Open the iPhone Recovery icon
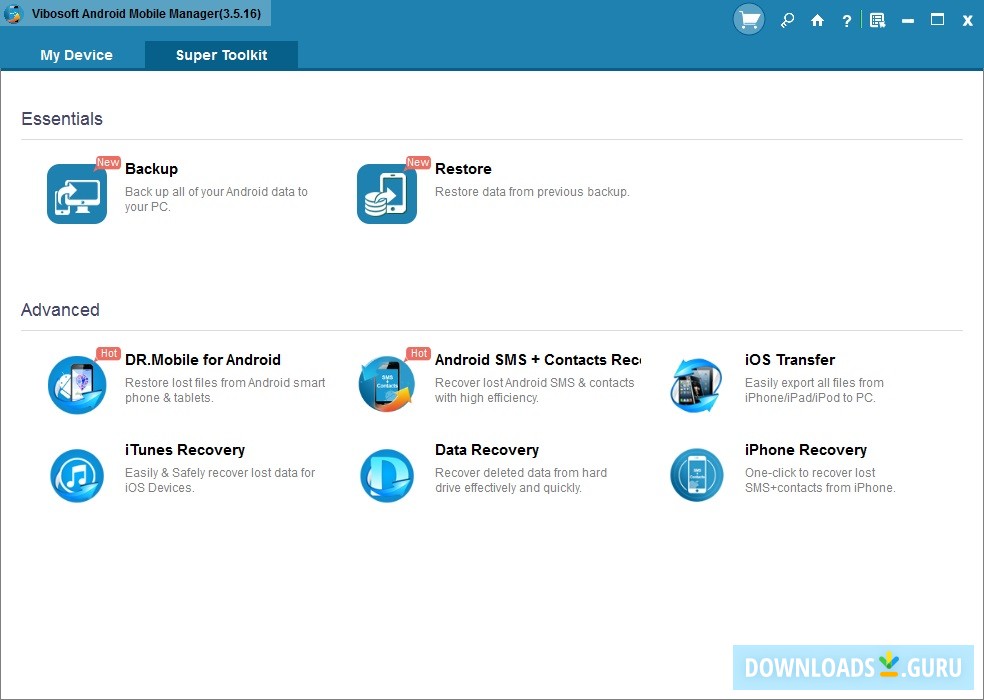This screenshot has height=700, width=984. pos(697,475)
